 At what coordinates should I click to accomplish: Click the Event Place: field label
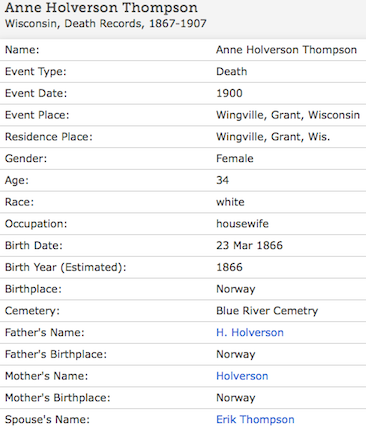click(37, 115)
